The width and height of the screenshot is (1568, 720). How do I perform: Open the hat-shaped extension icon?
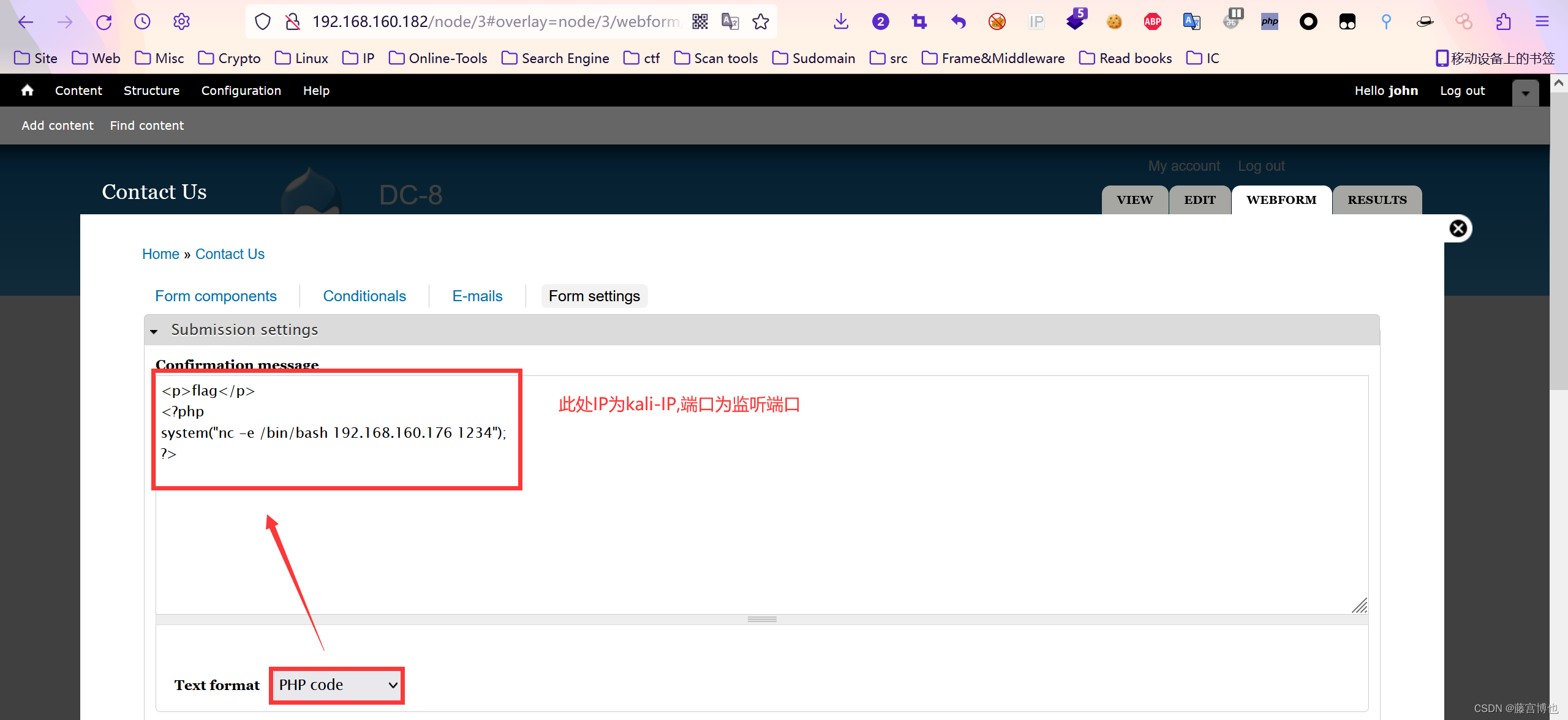[1425, 22]
